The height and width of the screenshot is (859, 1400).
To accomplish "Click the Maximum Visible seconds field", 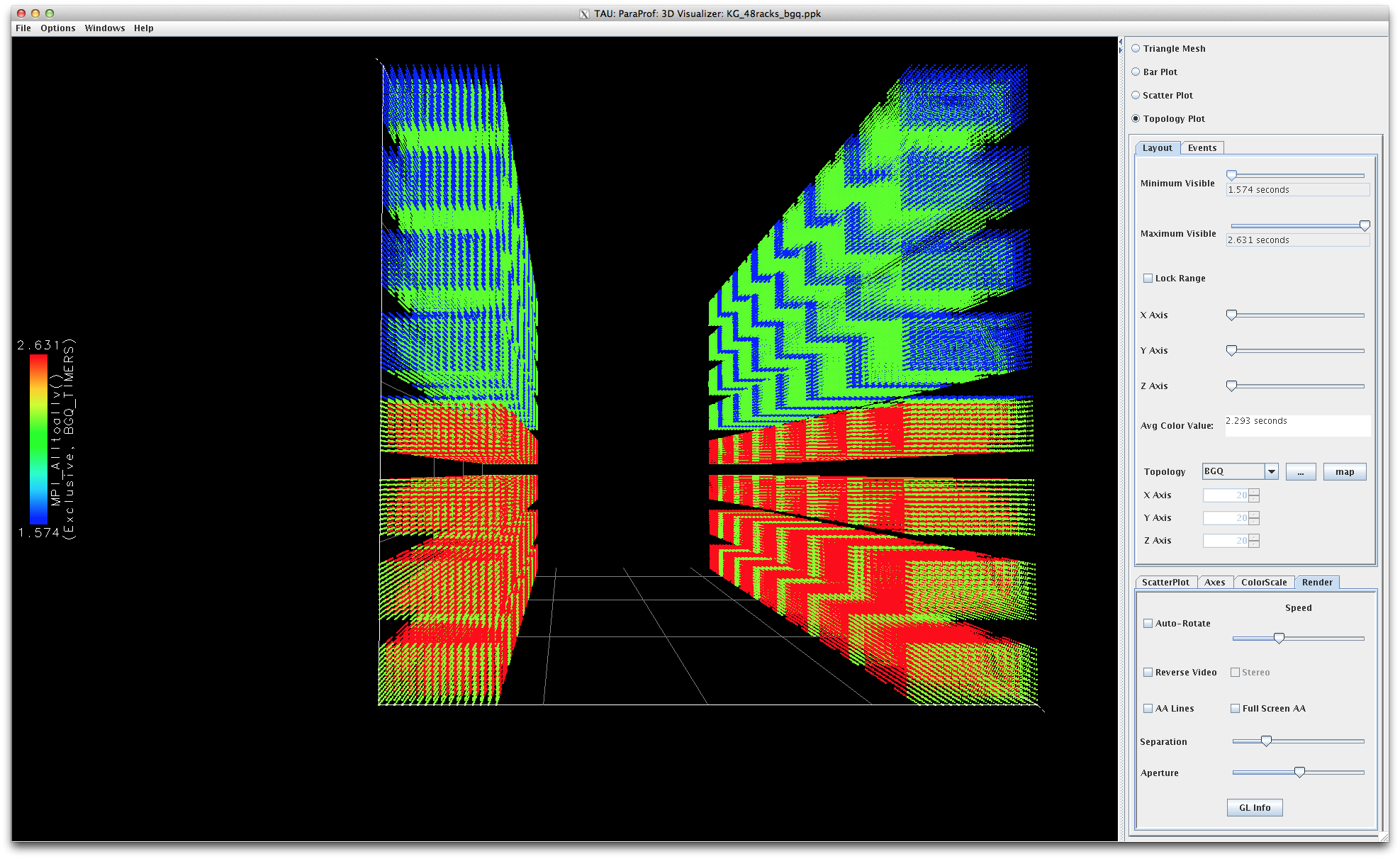I will 1297,240.
